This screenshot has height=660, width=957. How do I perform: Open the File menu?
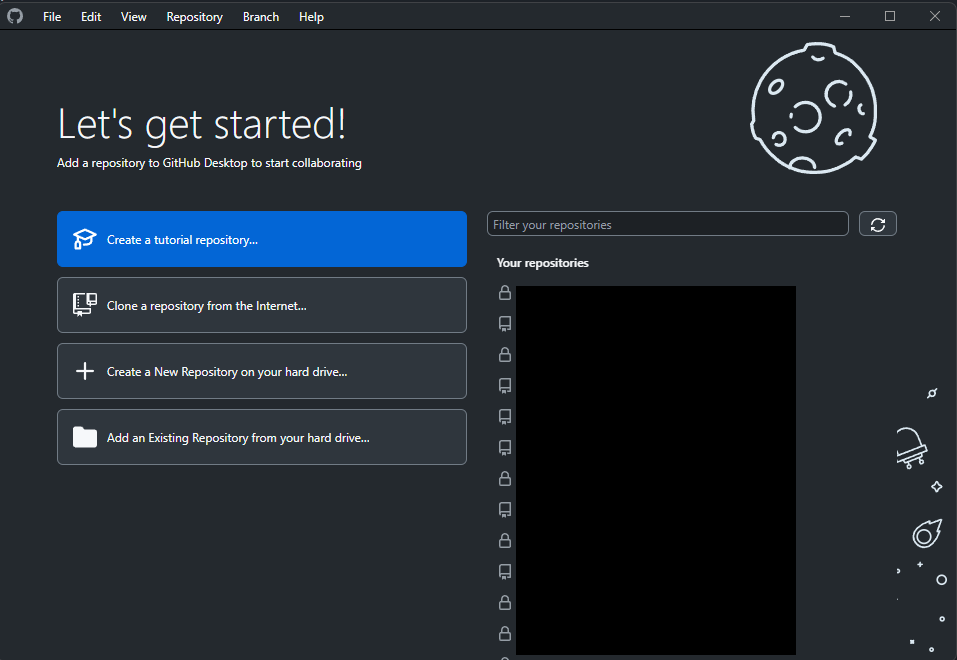(x=51, y=16)
